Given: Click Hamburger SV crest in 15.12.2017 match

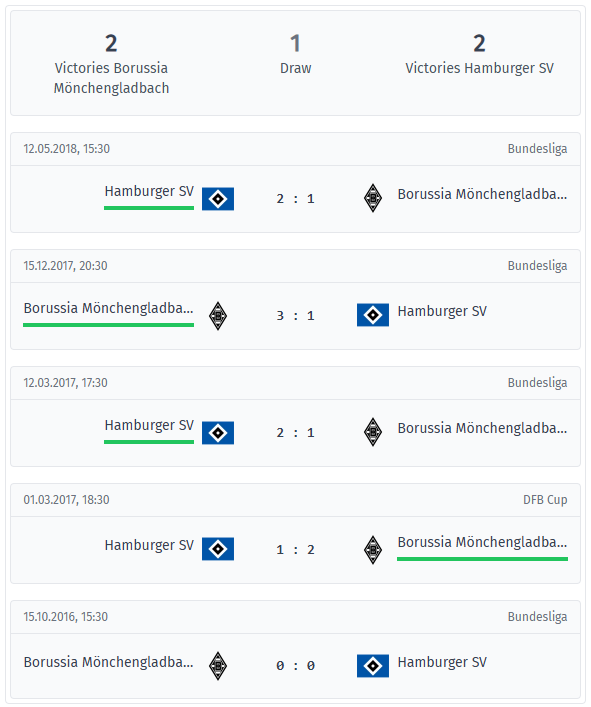Looking at the screenshot, I should (373, 315).
